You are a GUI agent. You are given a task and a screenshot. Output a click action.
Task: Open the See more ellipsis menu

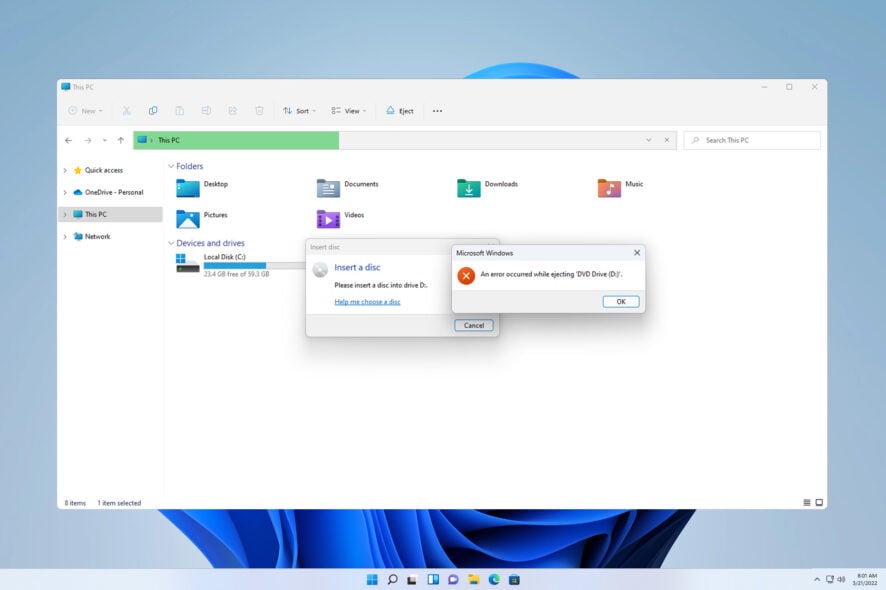click(x=437, y=111)
